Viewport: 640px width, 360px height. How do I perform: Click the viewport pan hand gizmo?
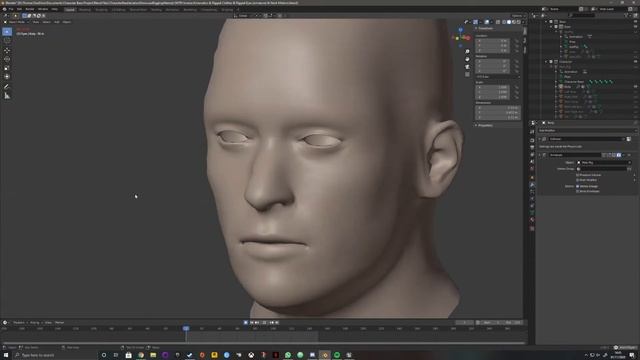pyautogui.click(x=467, y=59)
